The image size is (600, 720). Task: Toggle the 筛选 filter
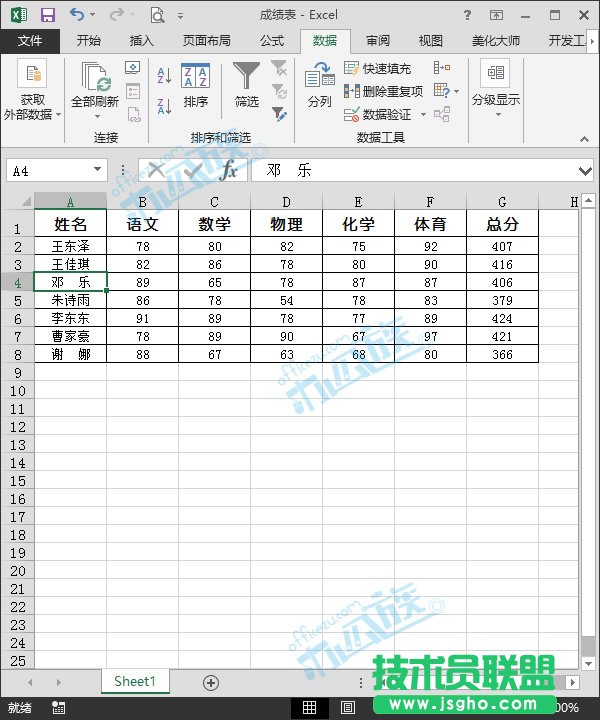247,85
